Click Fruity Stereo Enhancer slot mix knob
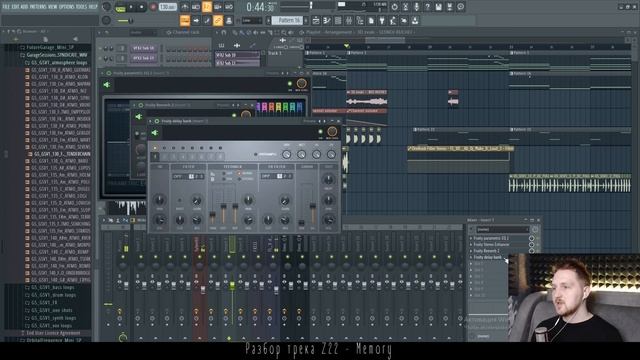This screenshot has height=360, width=640. tap(531, 244)
